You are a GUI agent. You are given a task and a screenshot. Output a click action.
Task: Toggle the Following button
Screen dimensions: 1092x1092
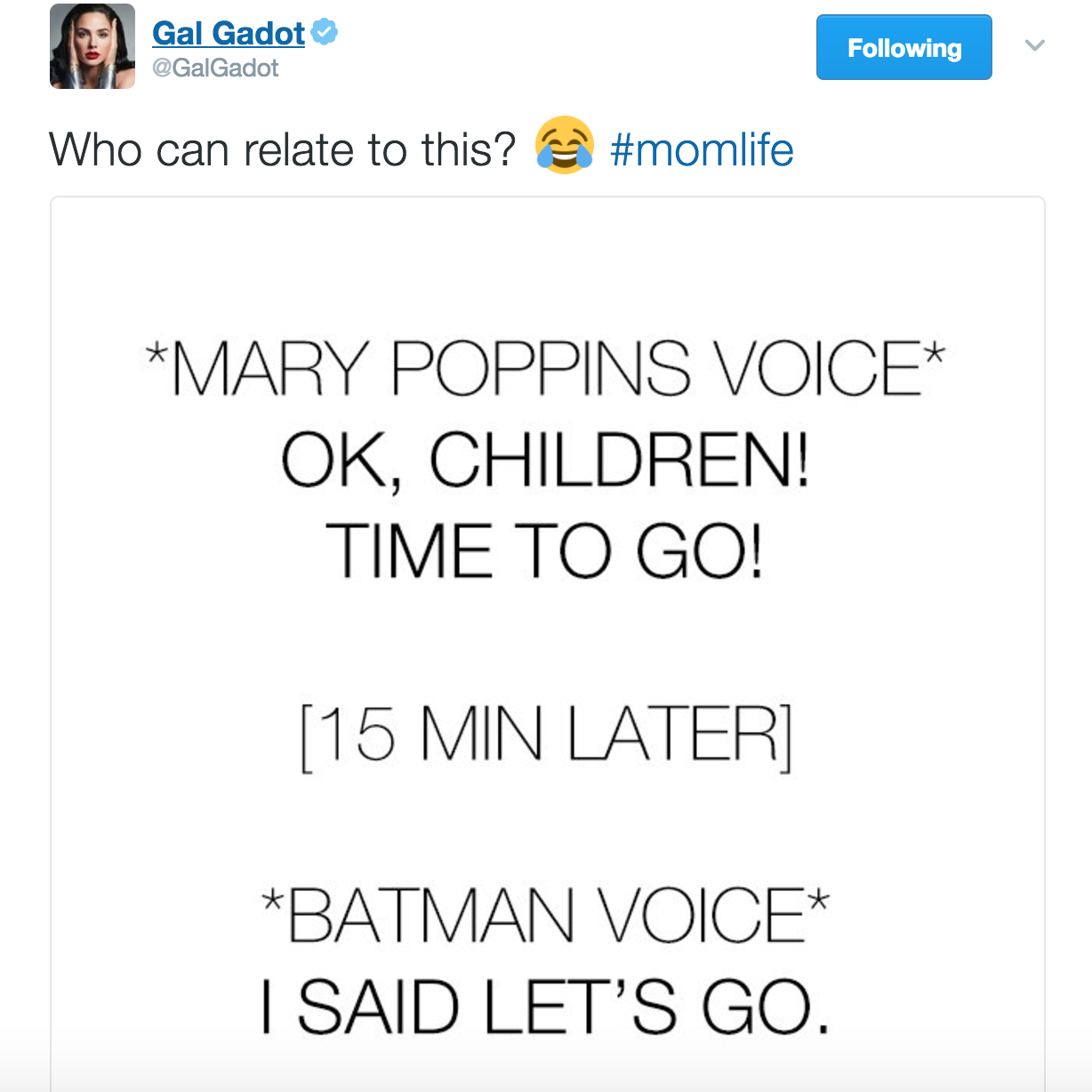pos(904,47)
